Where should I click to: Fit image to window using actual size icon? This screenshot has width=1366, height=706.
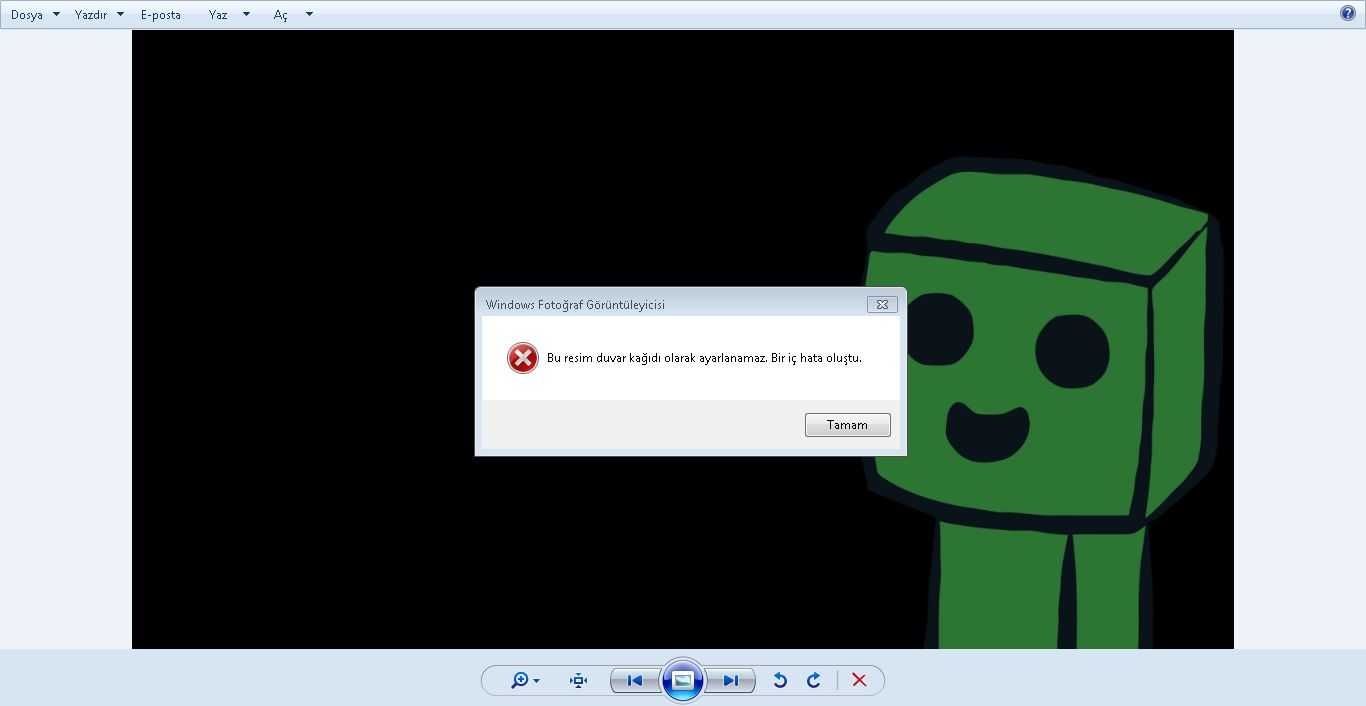tap(578, 680)
